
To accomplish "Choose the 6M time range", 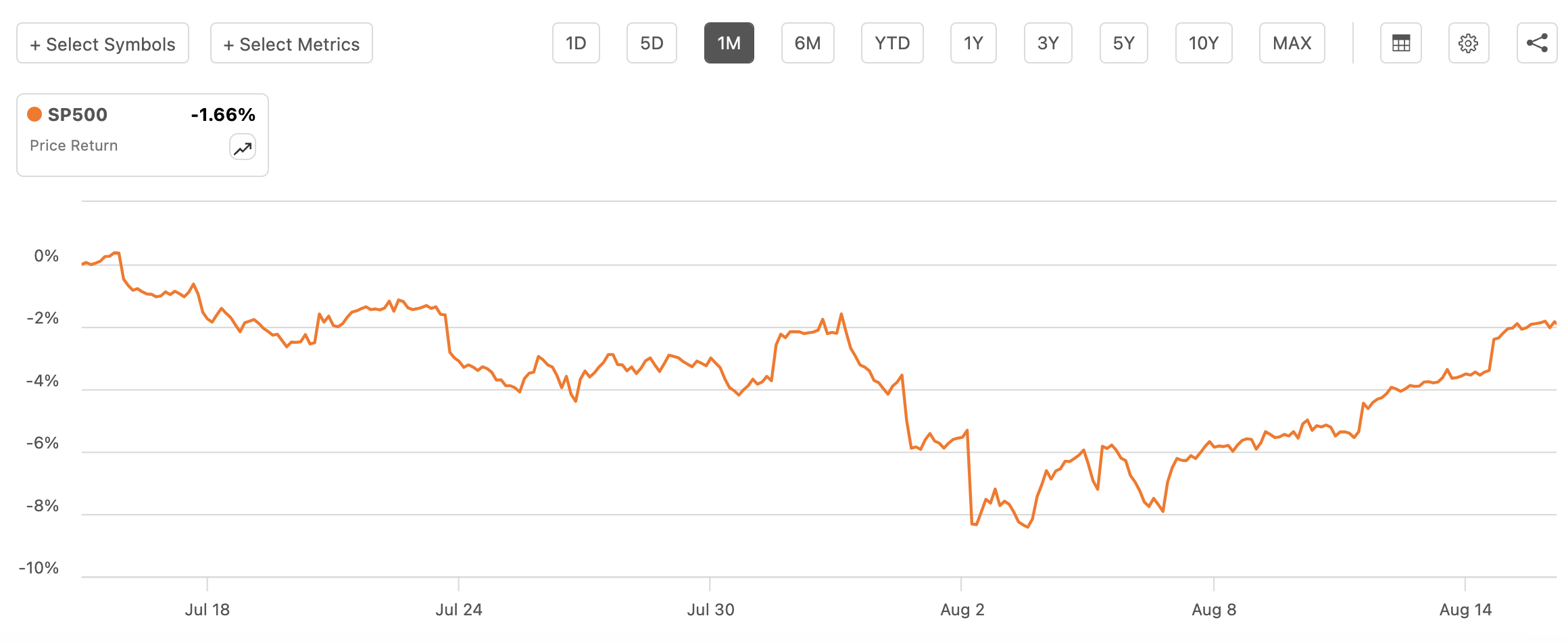I will coord(808,43).
